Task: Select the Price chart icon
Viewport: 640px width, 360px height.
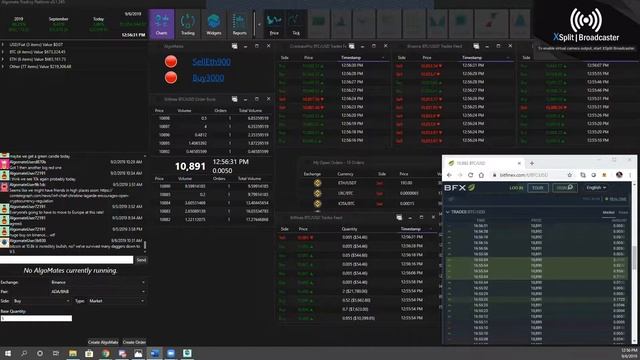Action: pos(274,24)
